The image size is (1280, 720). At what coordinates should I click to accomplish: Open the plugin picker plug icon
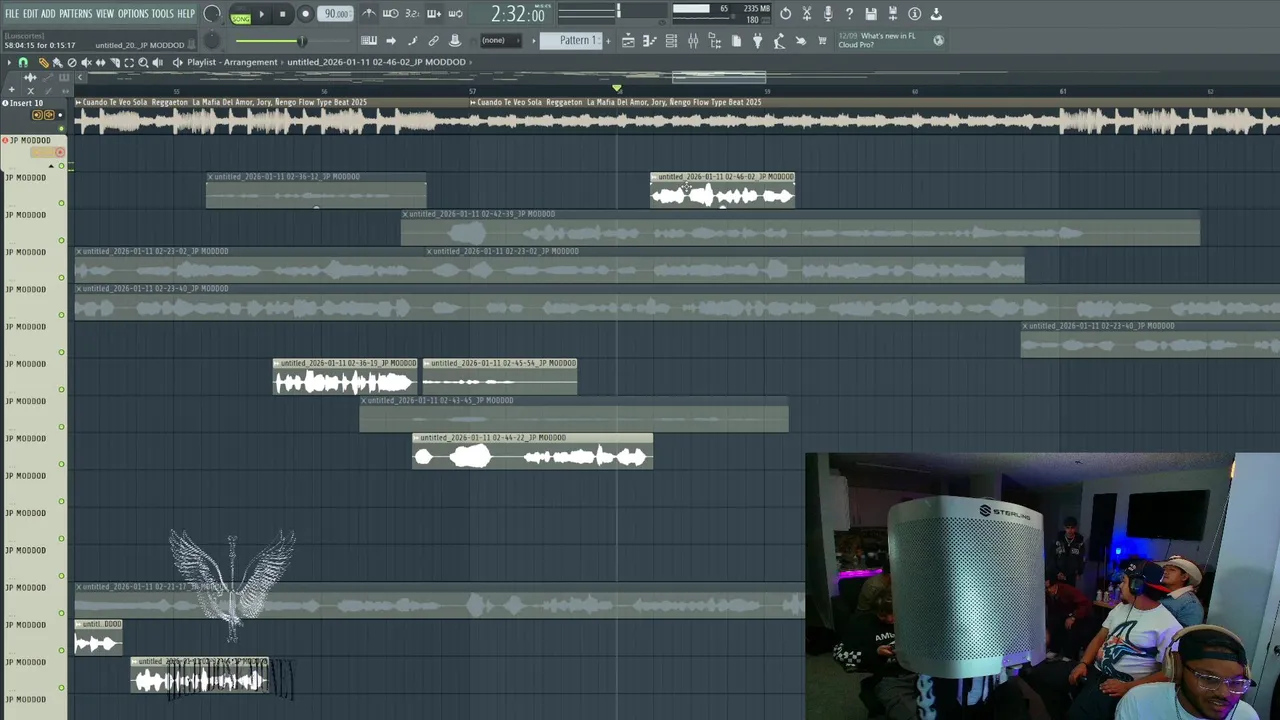click(757, 41)
